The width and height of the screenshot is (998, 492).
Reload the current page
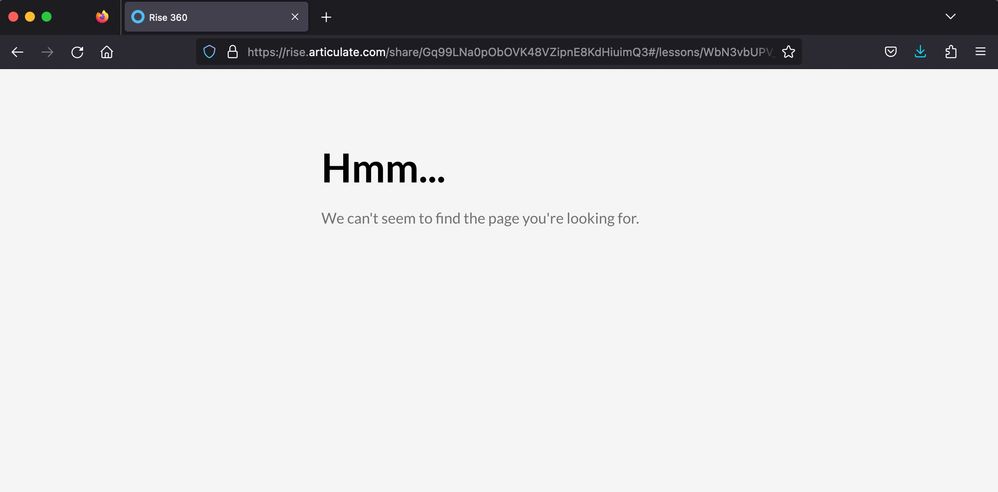coord(77,52)
